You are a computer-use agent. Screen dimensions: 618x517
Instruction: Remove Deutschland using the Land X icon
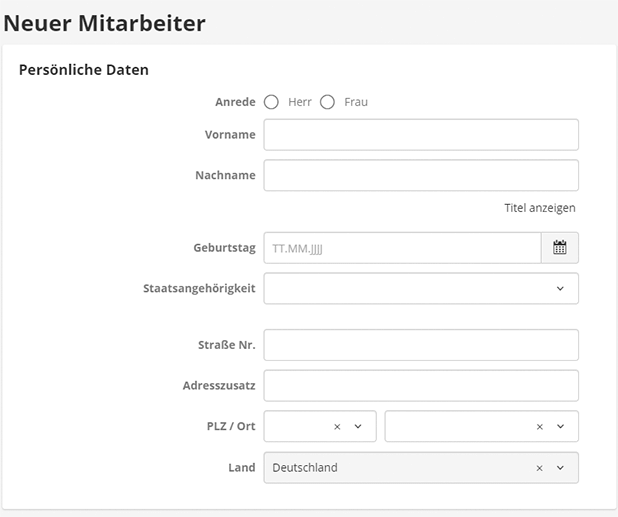[x=540, y=467]
